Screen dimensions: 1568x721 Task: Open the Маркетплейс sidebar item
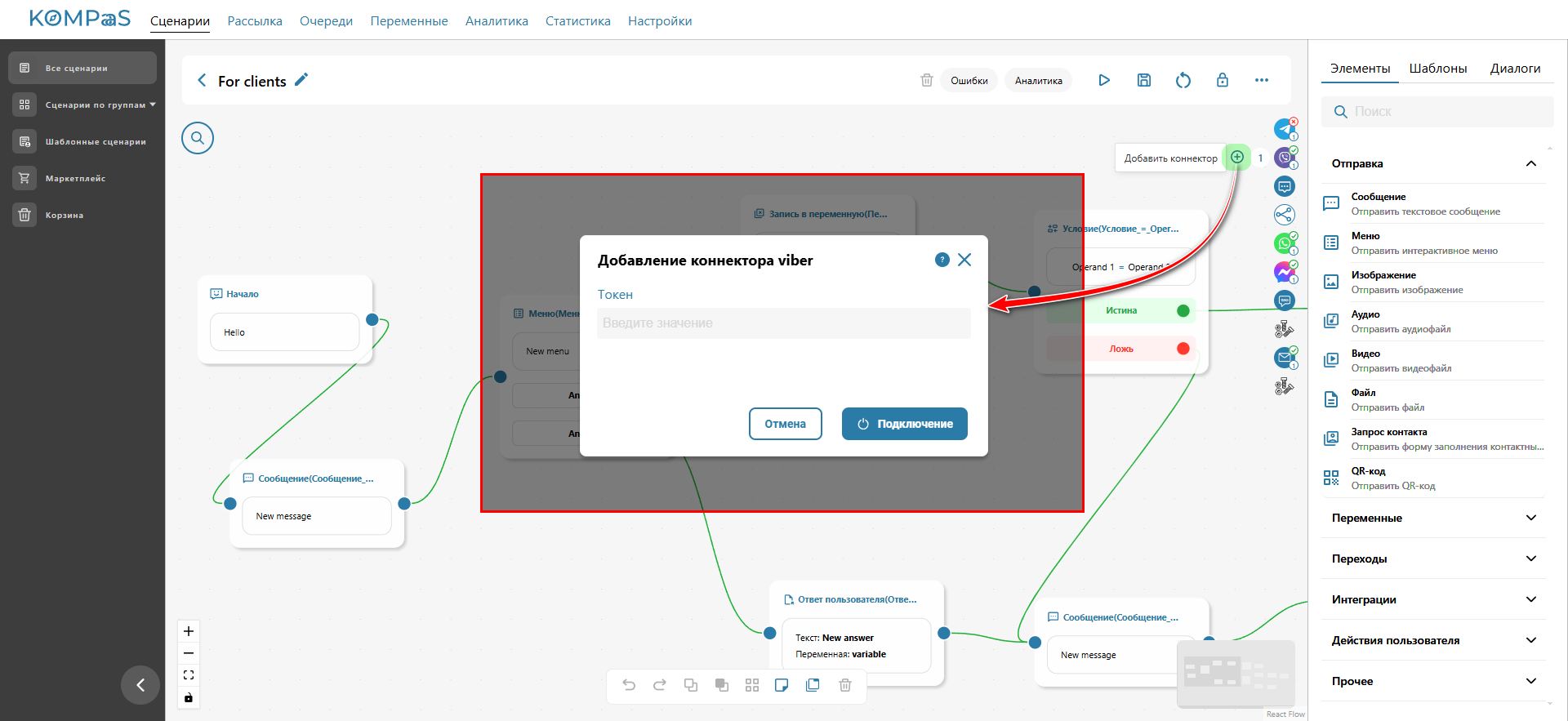click(82, 178)
